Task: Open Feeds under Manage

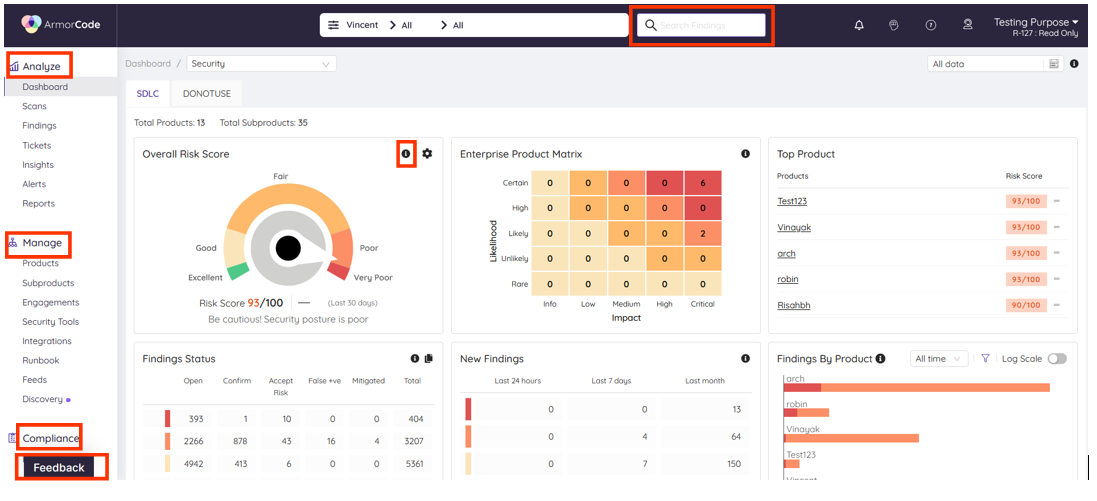Action: (34, 380)
